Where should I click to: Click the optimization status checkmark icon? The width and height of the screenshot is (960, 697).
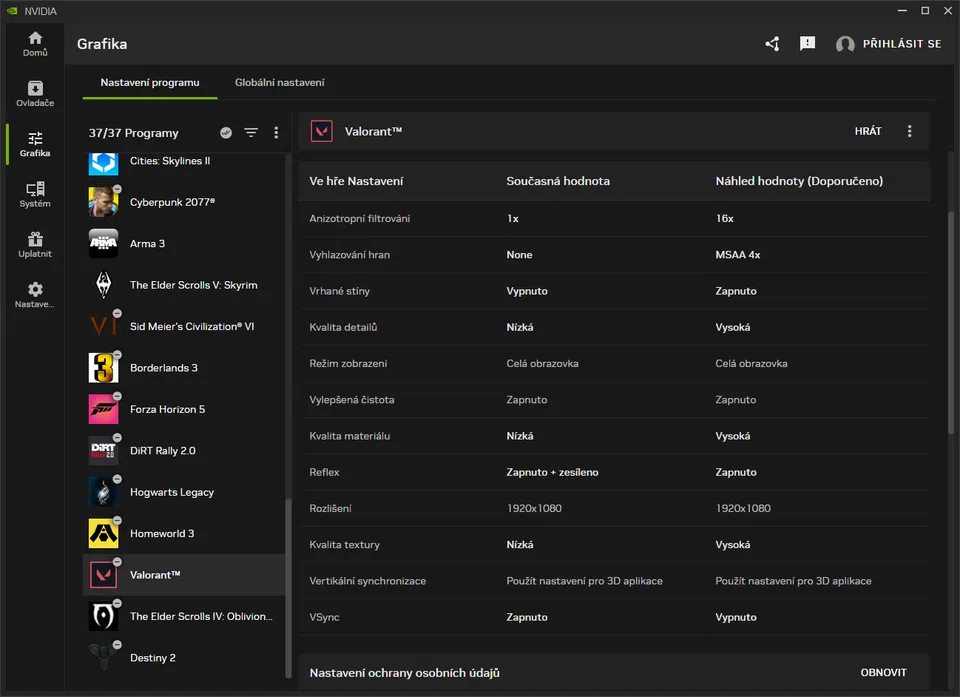pyautogui.click(x=226, y=133)
